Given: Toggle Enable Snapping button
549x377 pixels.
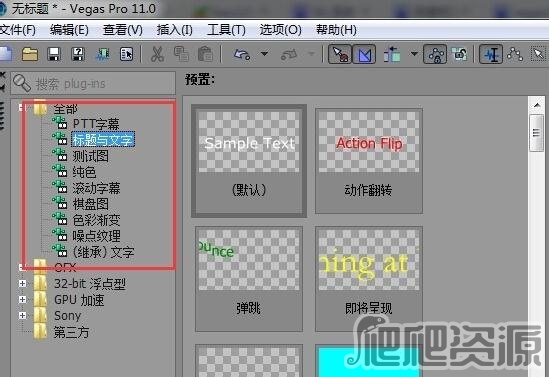Looking at the screenshot, I should click(x=340, y=54).
